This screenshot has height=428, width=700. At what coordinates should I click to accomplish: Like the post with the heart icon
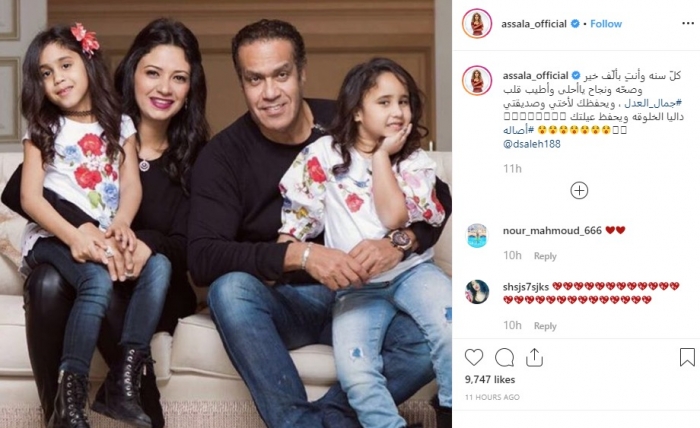[474, 357]
